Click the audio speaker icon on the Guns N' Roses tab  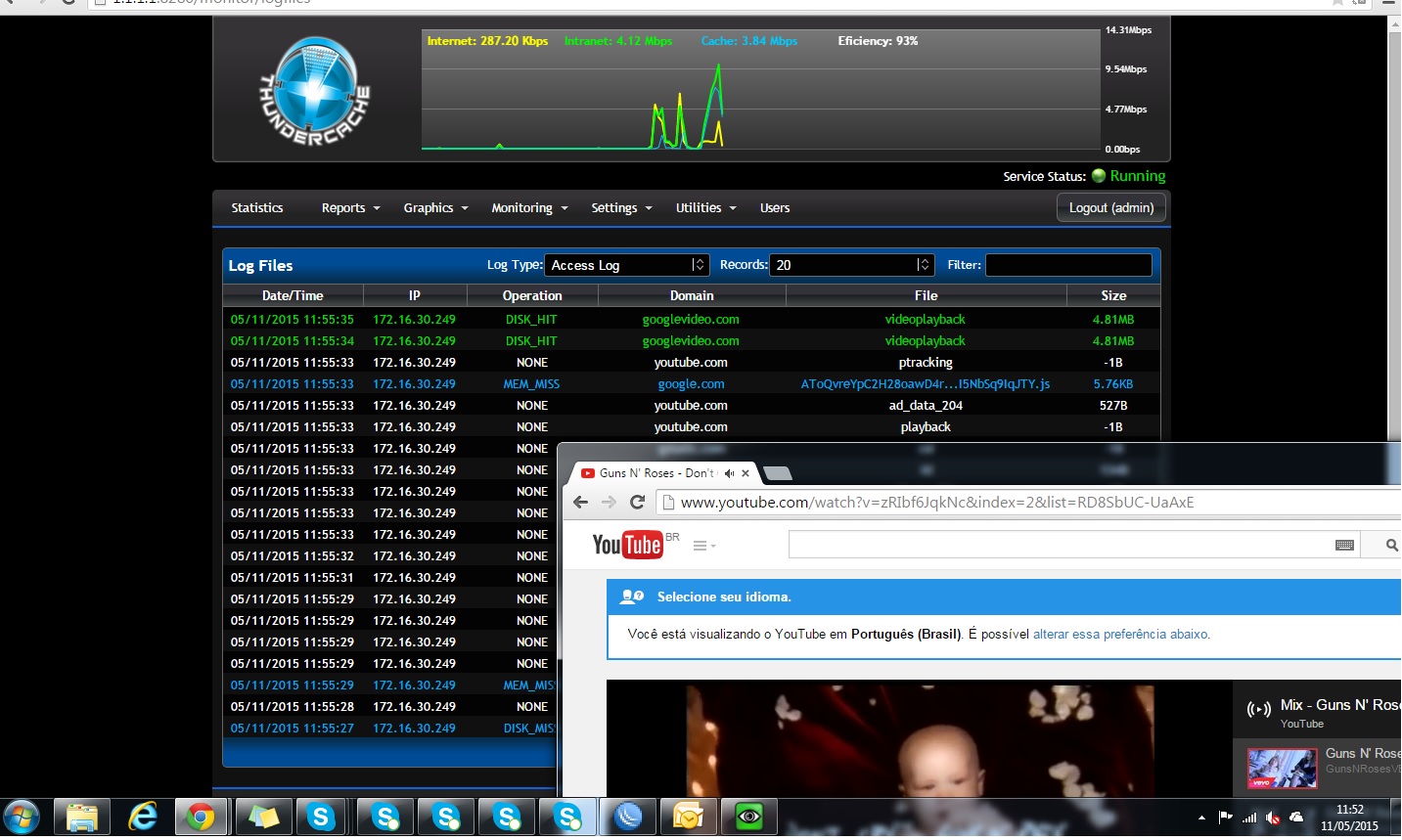click(x=729, y=473)
